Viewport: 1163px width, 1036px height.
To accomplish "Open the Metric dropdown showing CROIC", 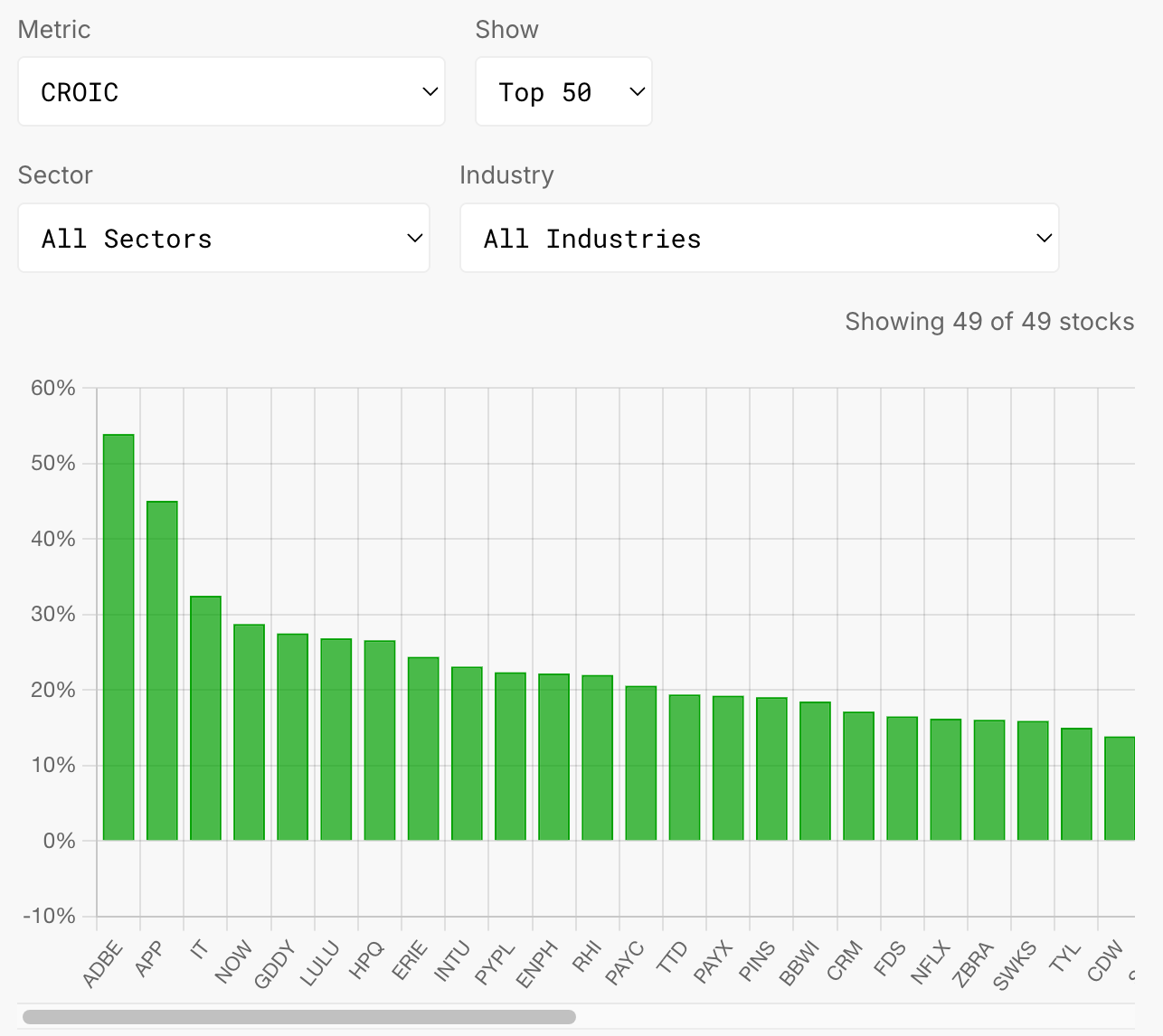I will (231, 92).
